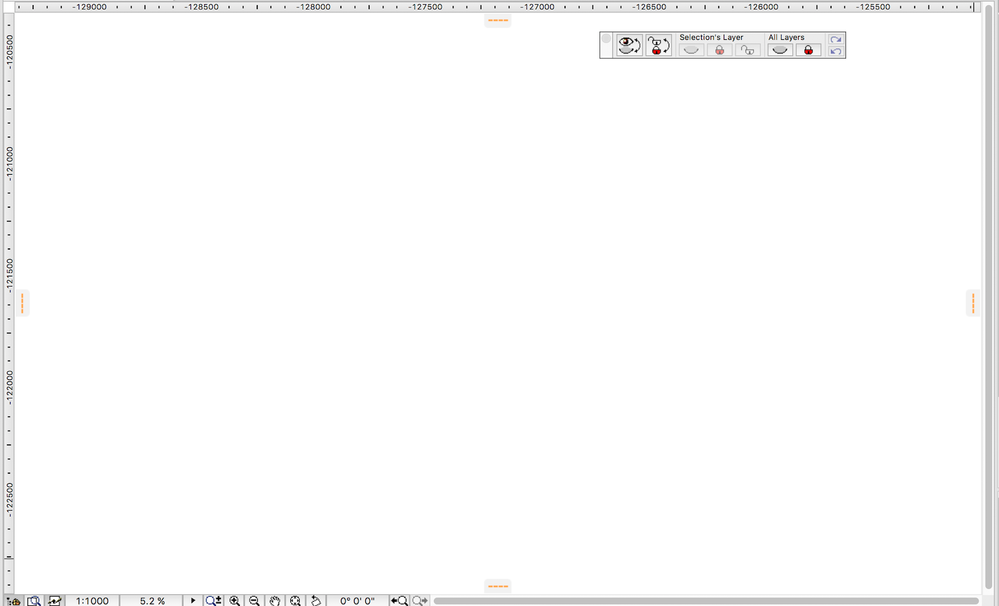Screen dimensions: 999x606
Task: Toggle show/hide layer of selected element
Action: (x=629, y=45)
